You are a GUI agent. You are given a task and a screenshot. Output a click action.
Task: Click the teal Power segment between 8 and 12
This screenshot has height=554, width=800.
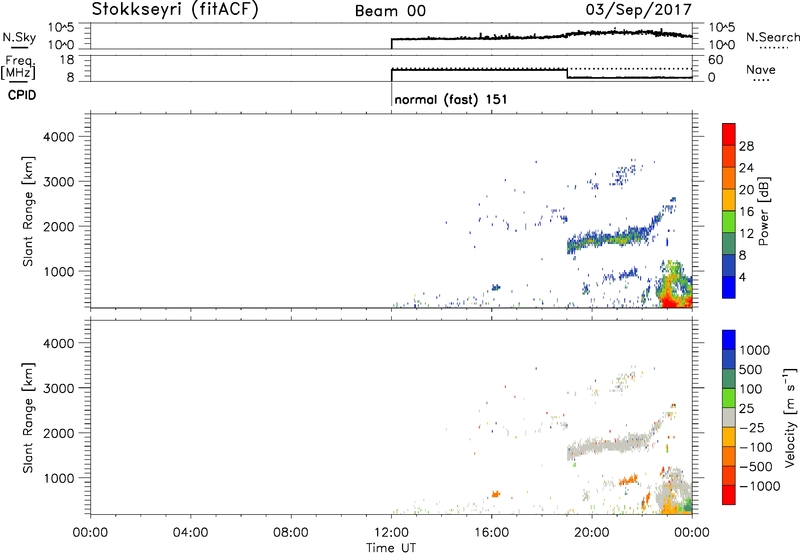(x=729, y=244)
